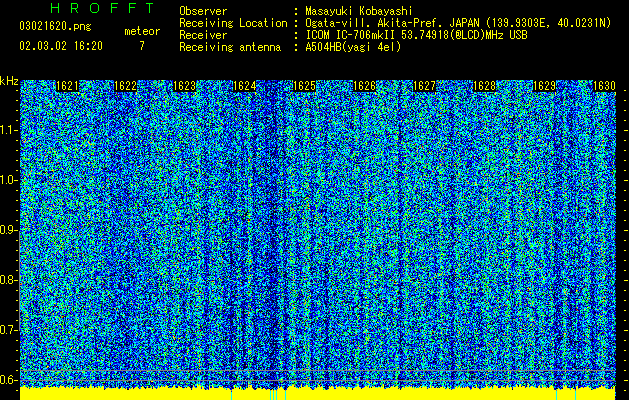Click the 1628 time marker

(x=485, y=86)
